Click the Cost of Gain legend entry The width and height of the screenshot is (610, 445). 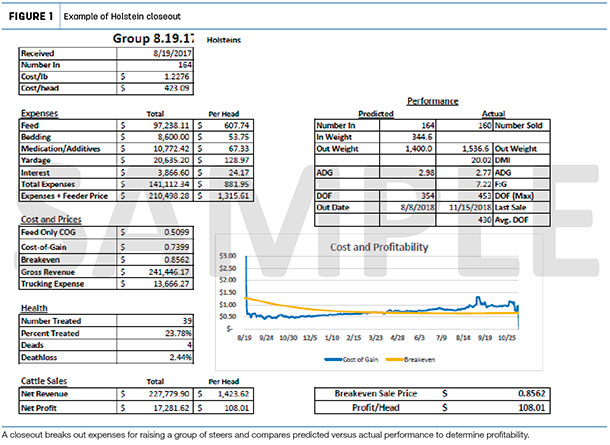[351, 359]
